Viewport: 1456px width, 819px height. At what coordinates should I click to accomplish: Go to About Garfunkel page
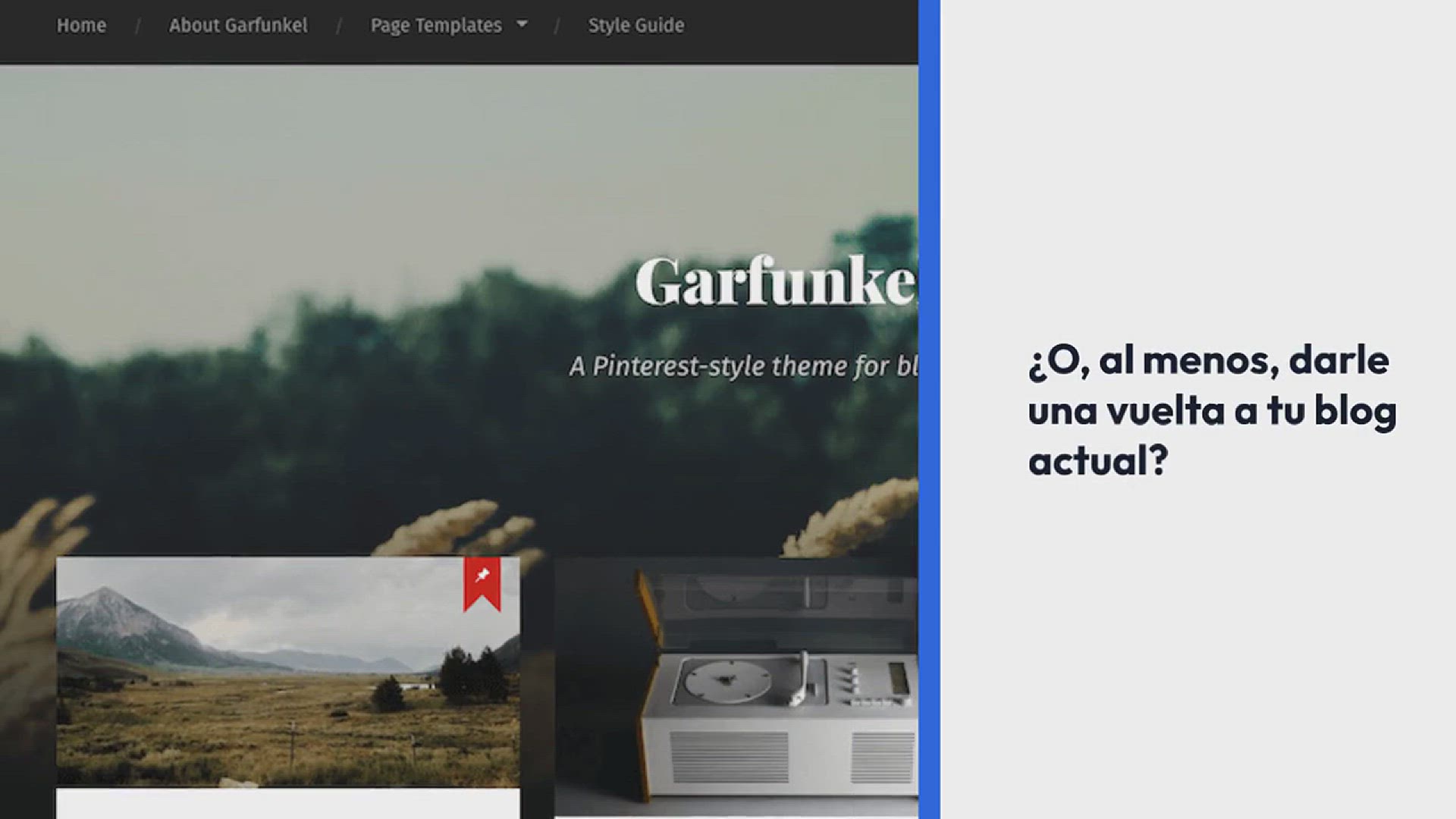[238, 26]
